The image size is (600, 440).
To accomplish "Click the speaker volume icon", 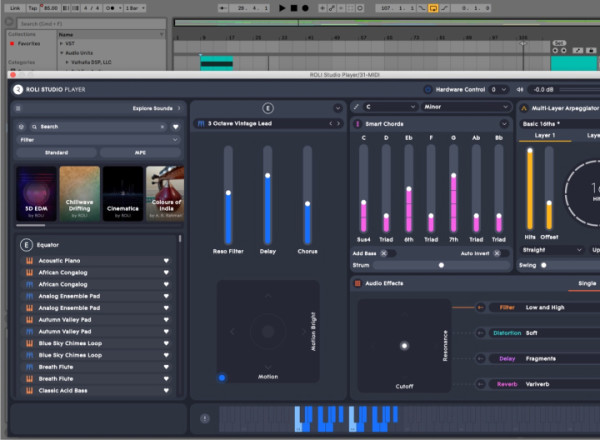I will (520, 90).
